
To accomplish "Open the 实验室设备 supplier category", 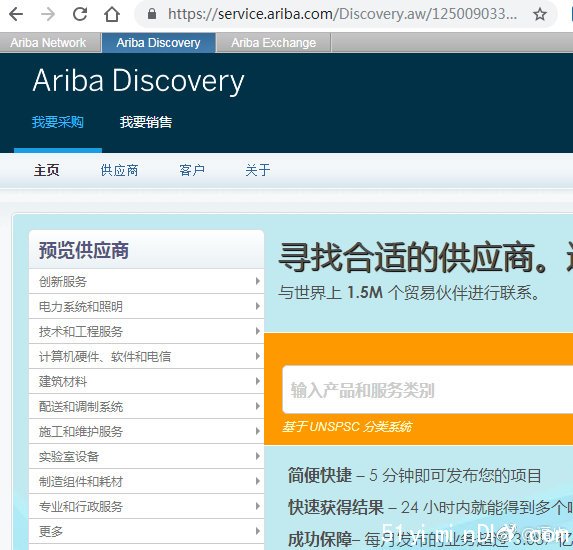I will 146,456.
